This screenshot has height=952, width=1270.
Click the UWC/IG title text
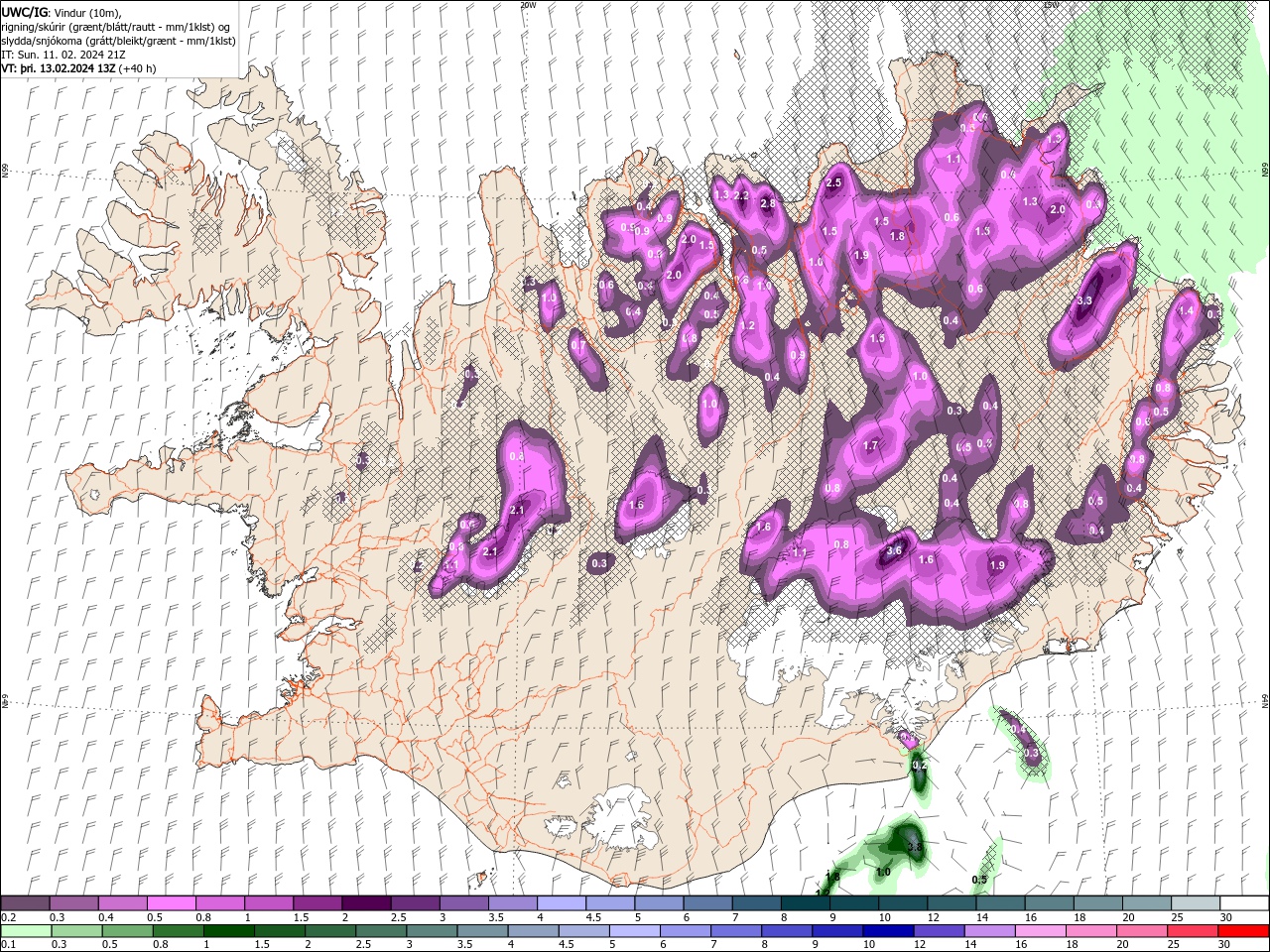click(23, 12)
